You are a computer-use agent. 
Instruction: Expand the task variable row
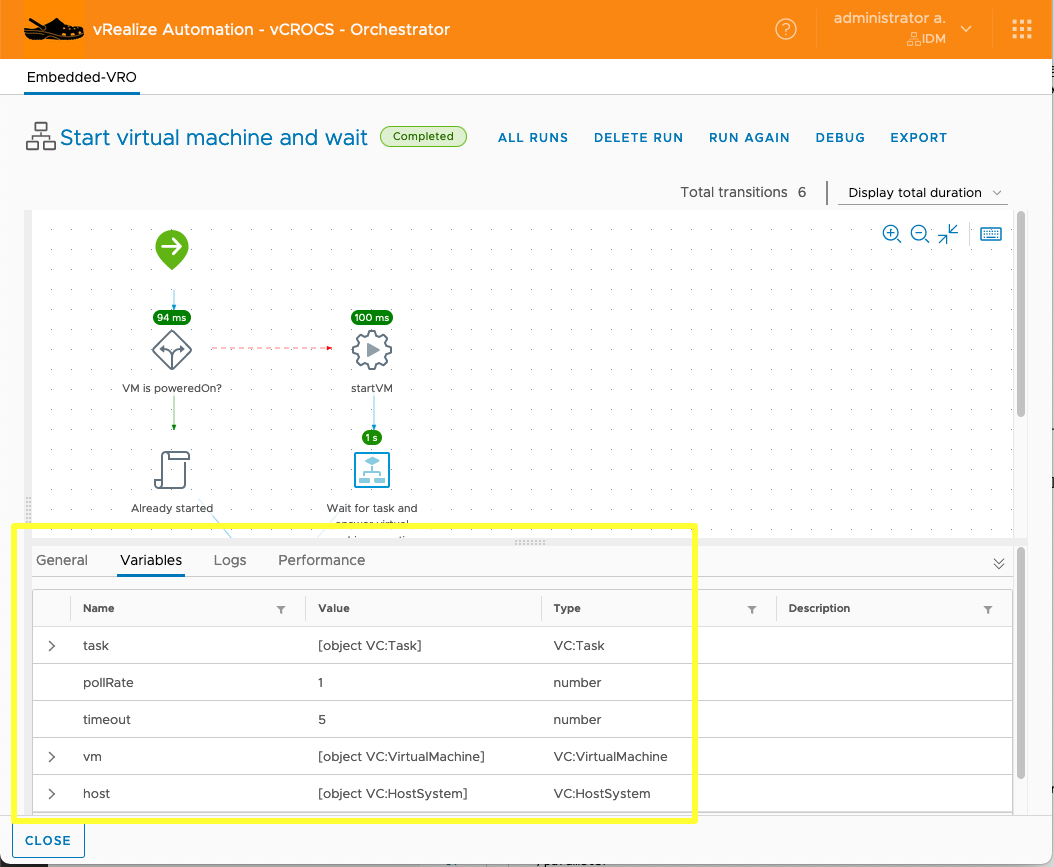coord(52,646)
